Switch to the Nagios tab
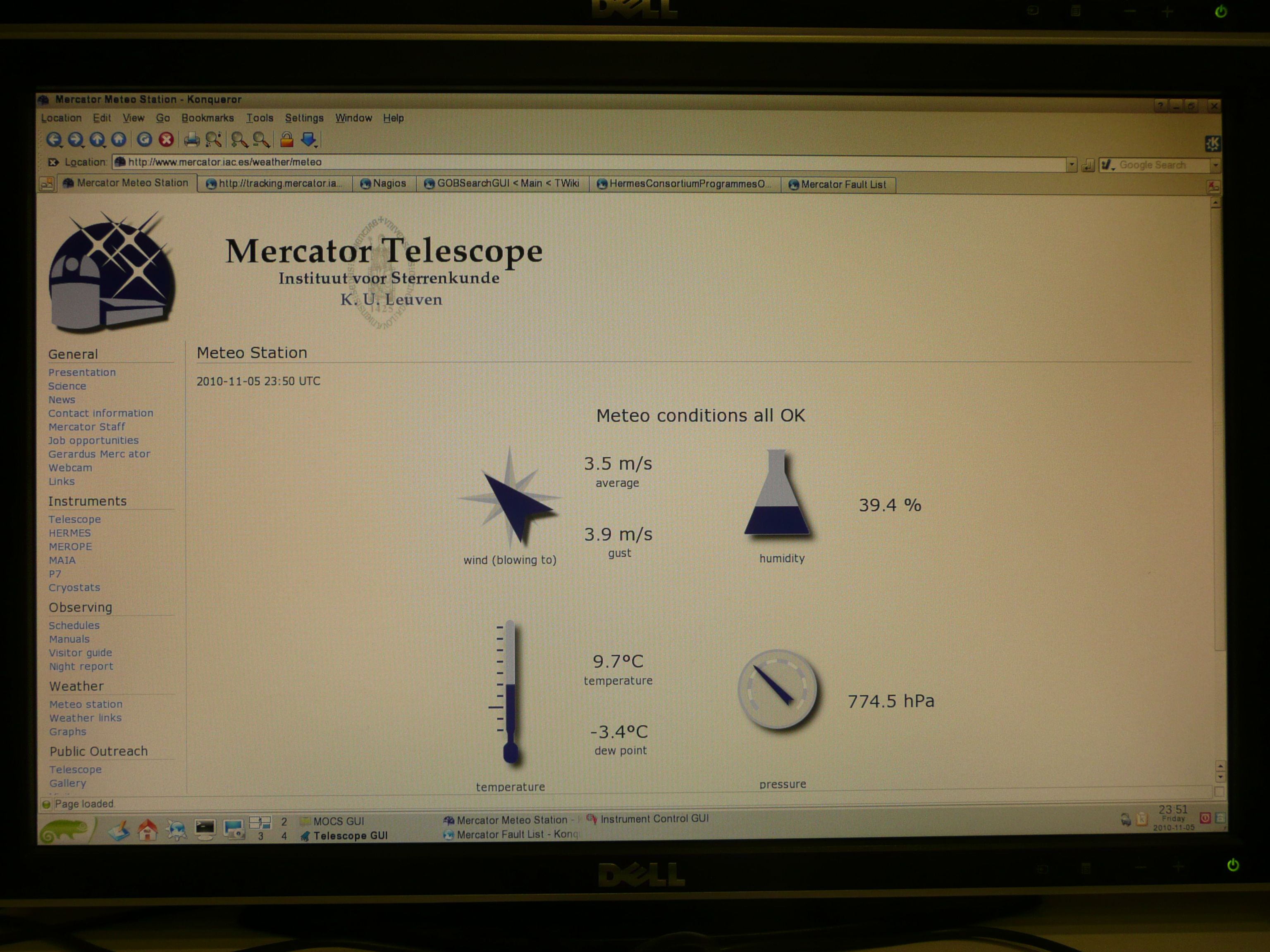This screenshot has width=1270, height=952. pos(384,183)
